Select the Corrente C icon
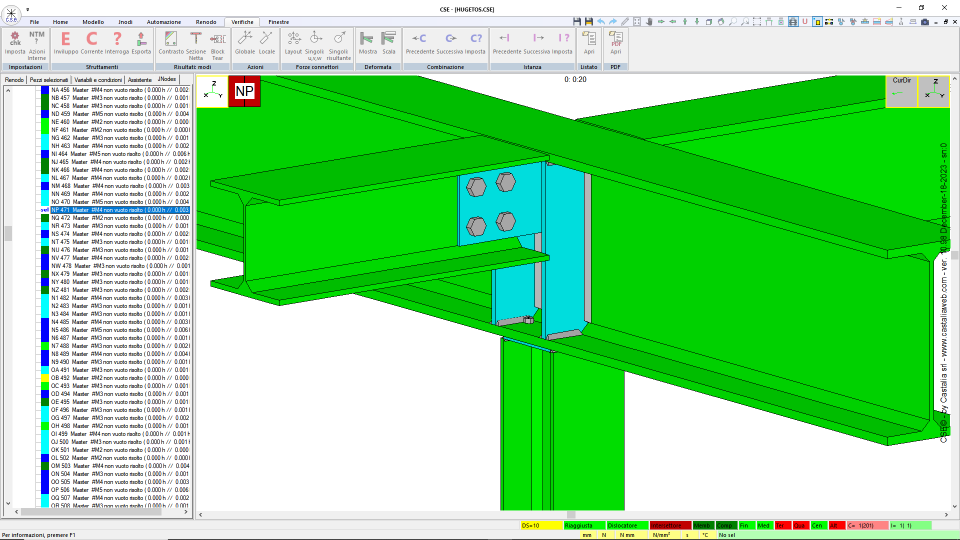Screen dimensions: 960x540 [x=92, y=43]
